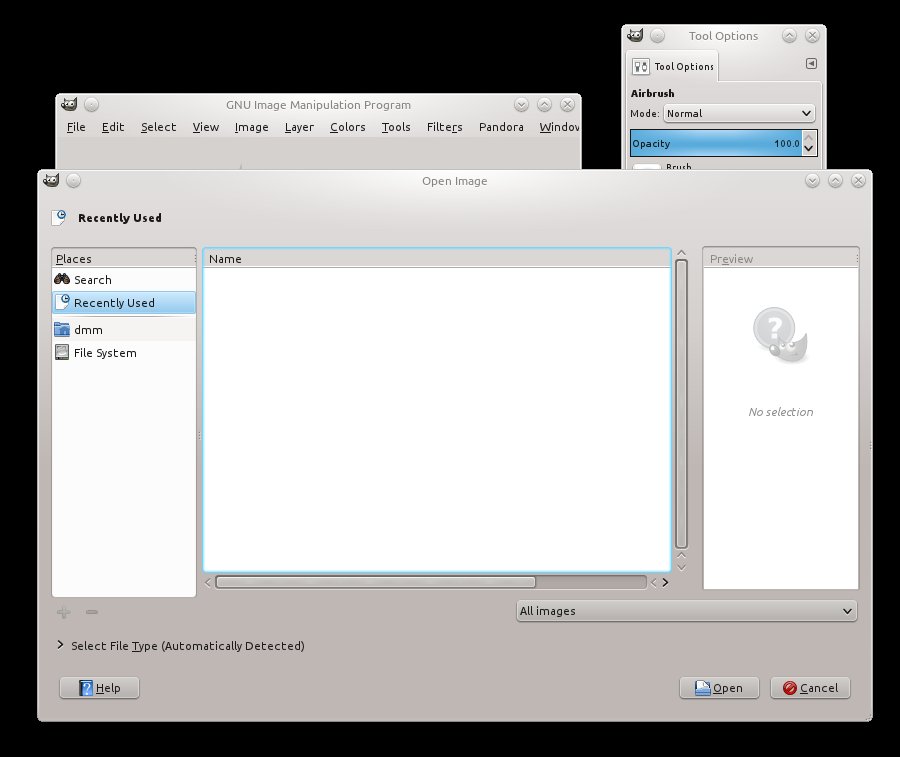This screenshot has width=900, height=757.
Task: Click the Tool Options tab icon
Action: click(641, 67)
